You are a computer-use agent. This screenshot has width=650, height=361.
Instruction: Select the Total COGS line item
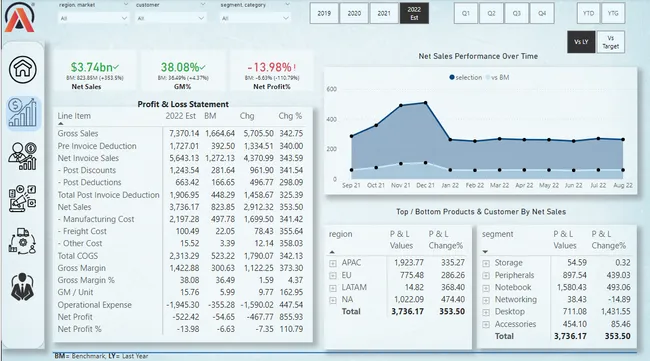78,256
